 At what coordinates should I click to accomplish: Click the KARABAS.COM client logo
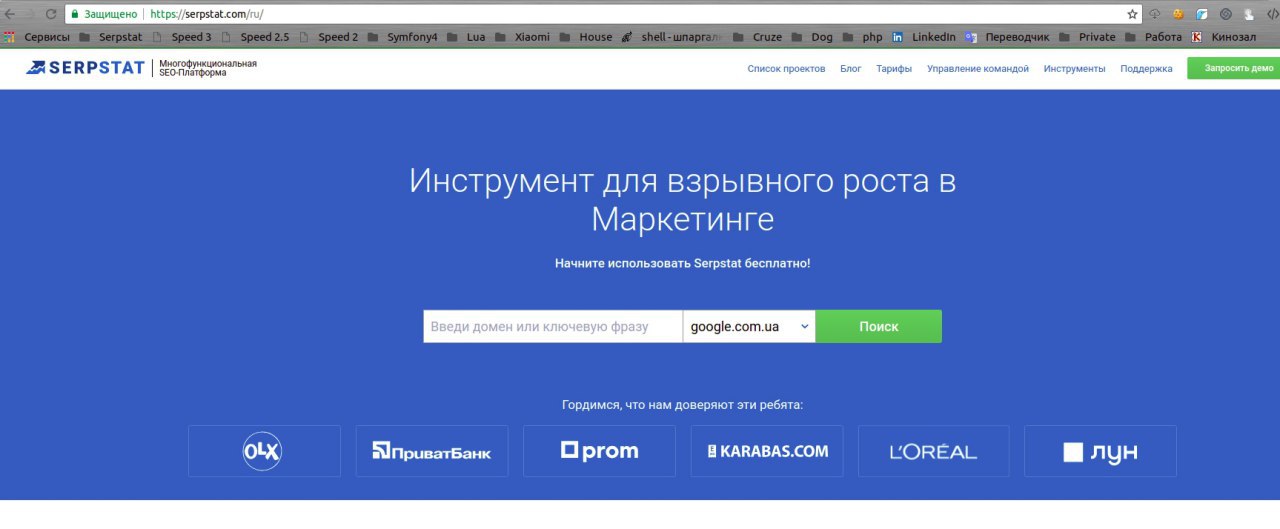[767, 451]
